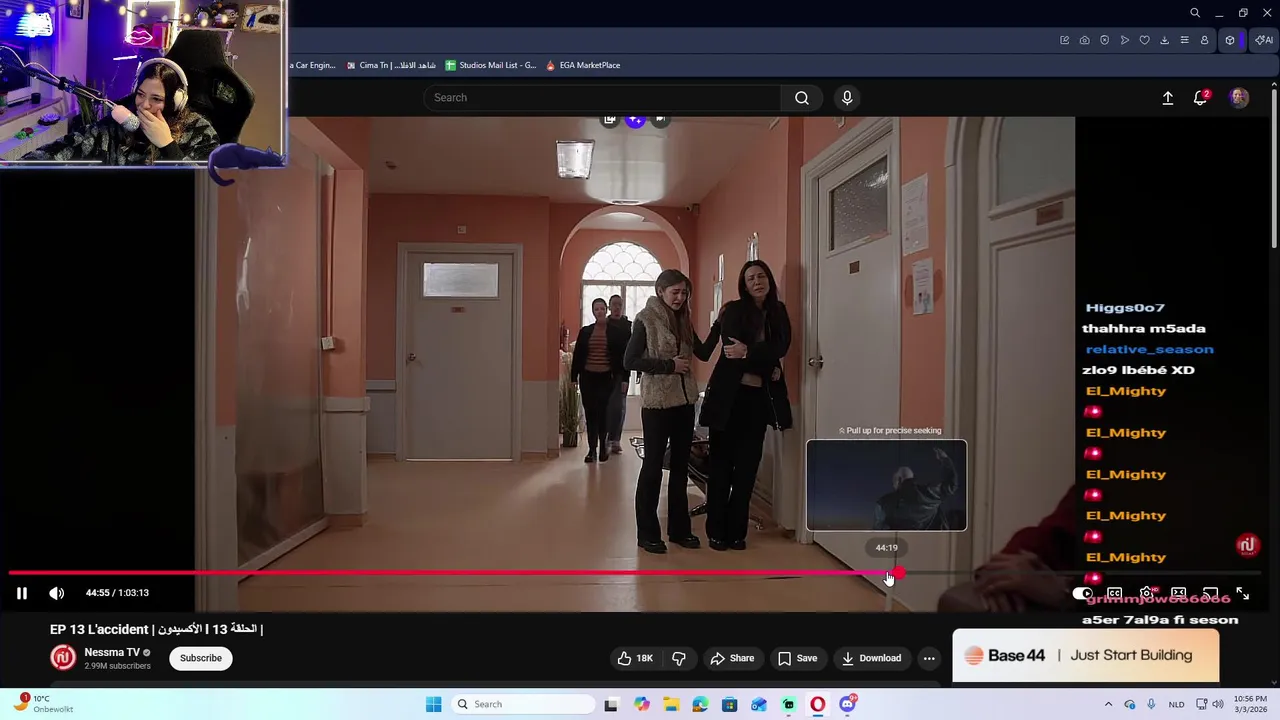This screenshot has width=1280, height=720.
Task: Open Microsoft Store from taskbar
Action: [729, 704]
